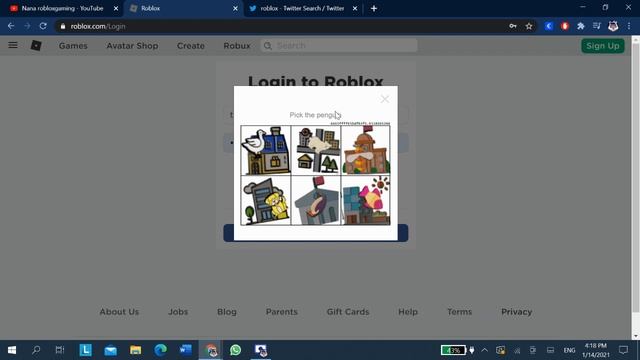The image size is (640, 360).
Task: Open WhatsApp from the taskbar
Action: point(236,350)
